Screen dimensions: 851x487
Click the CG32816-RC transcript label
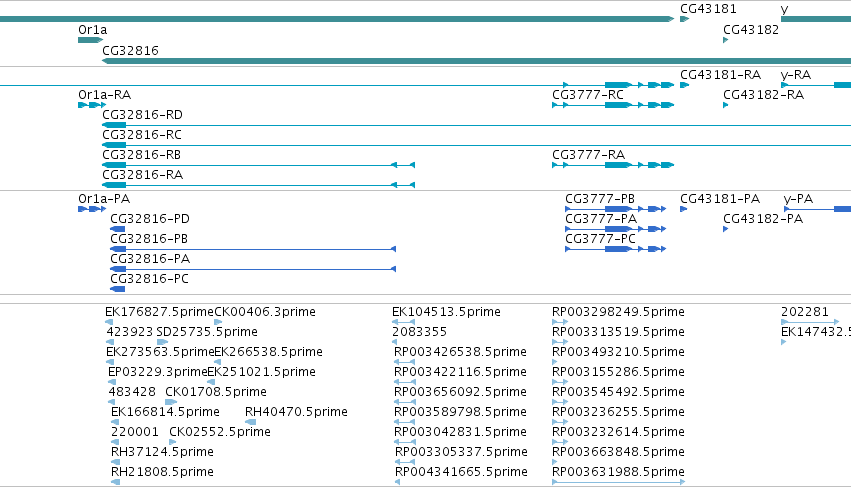click(142, 135)
